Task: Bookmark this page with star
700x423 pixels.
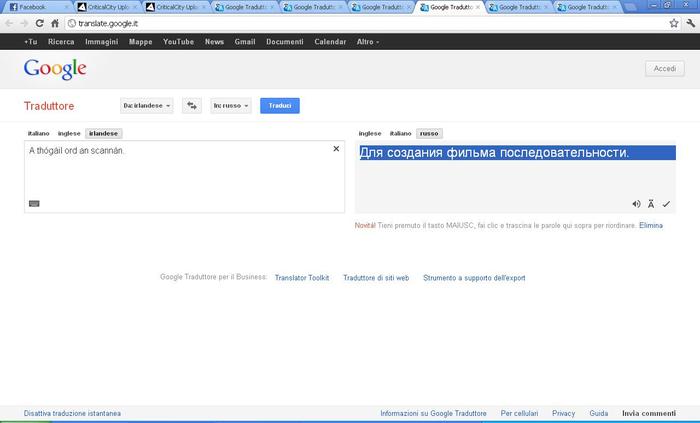Action: (x=674, y=23)
